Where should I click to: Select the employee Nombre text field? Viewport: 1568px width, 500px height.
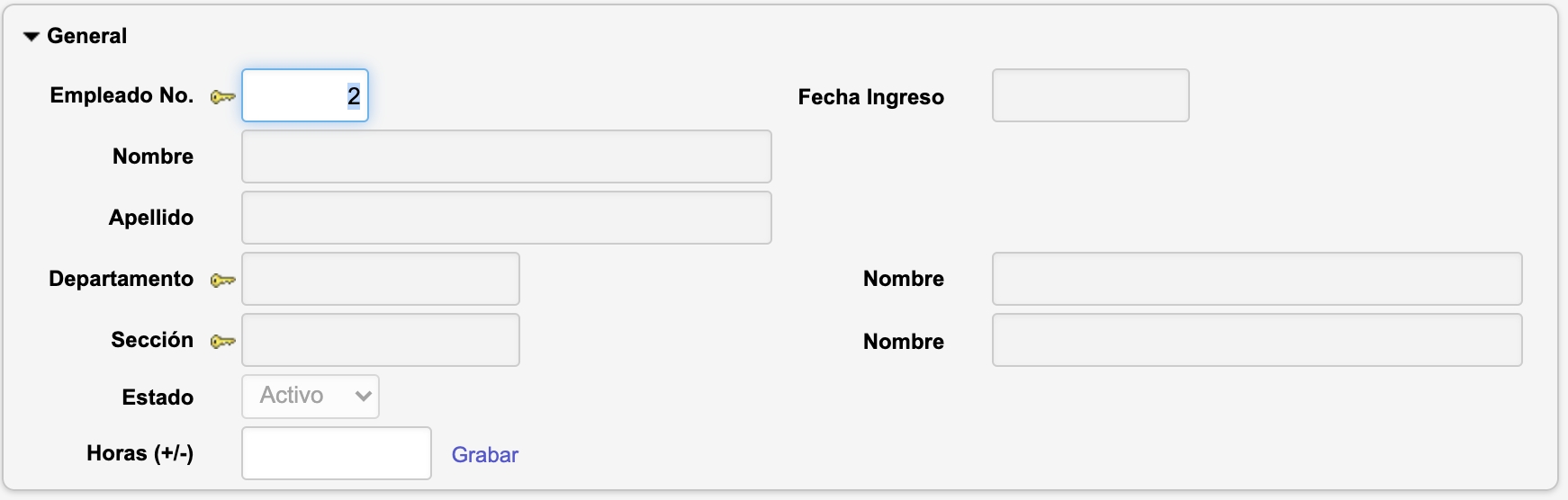(x=506, y=156)
